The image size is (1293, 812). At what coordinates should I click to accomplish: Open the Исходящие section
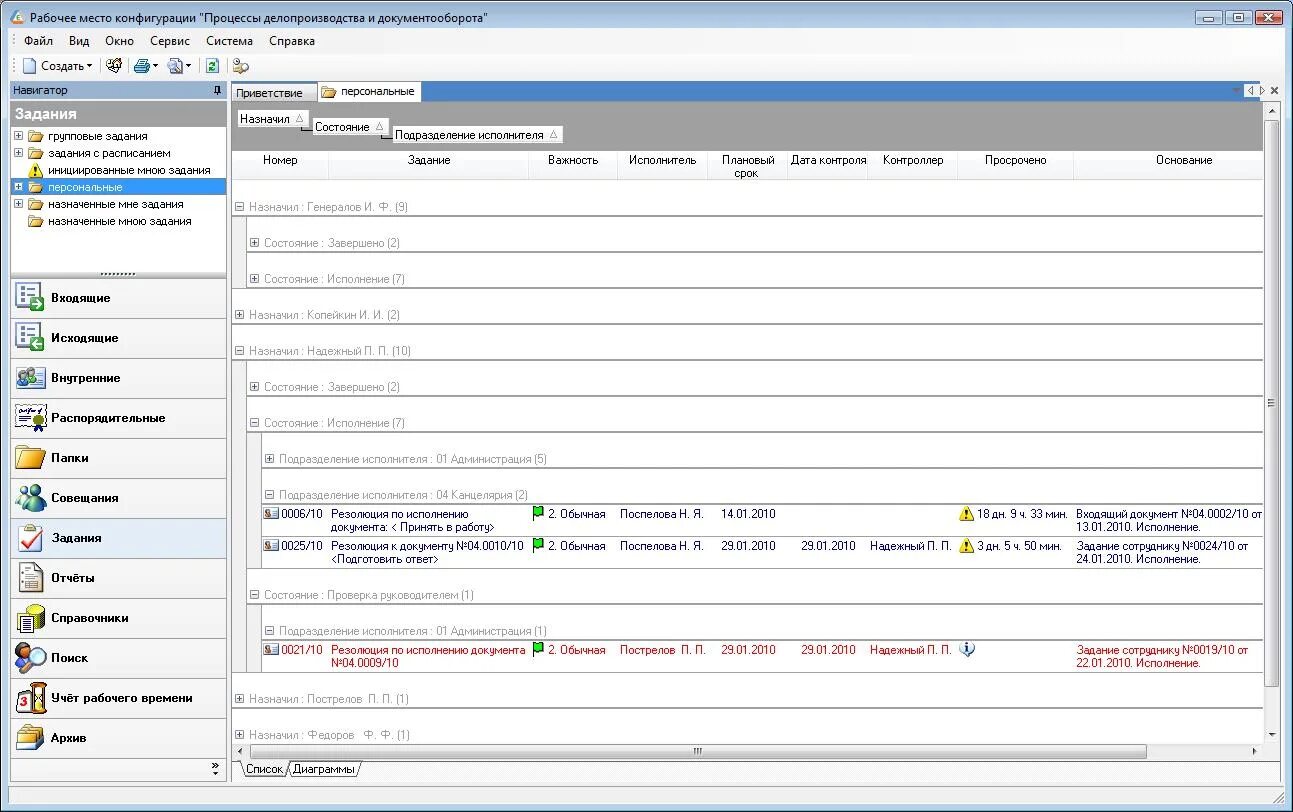[x=119, y=338]
